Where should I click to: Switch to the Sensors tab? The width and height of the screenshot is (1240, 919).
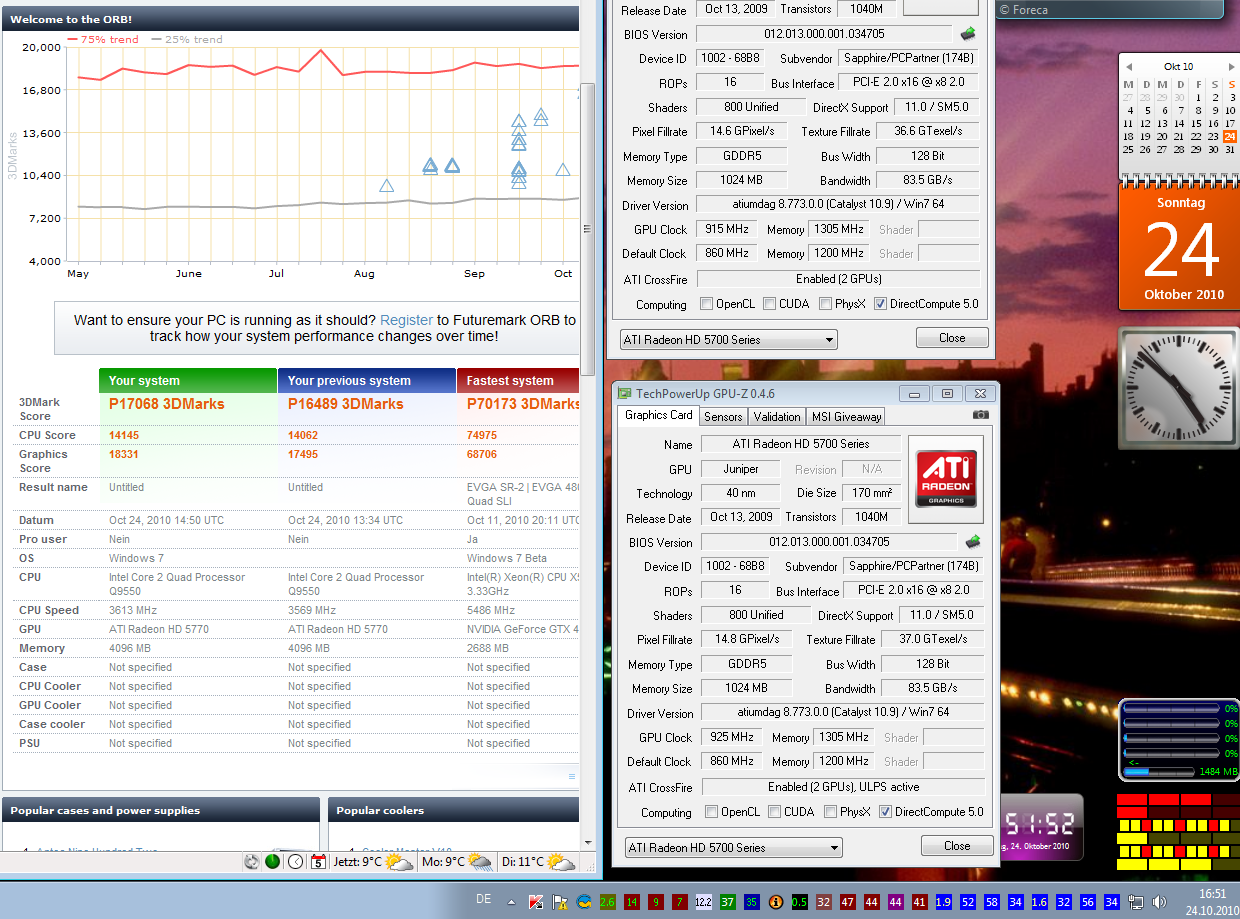click(723, 416)
